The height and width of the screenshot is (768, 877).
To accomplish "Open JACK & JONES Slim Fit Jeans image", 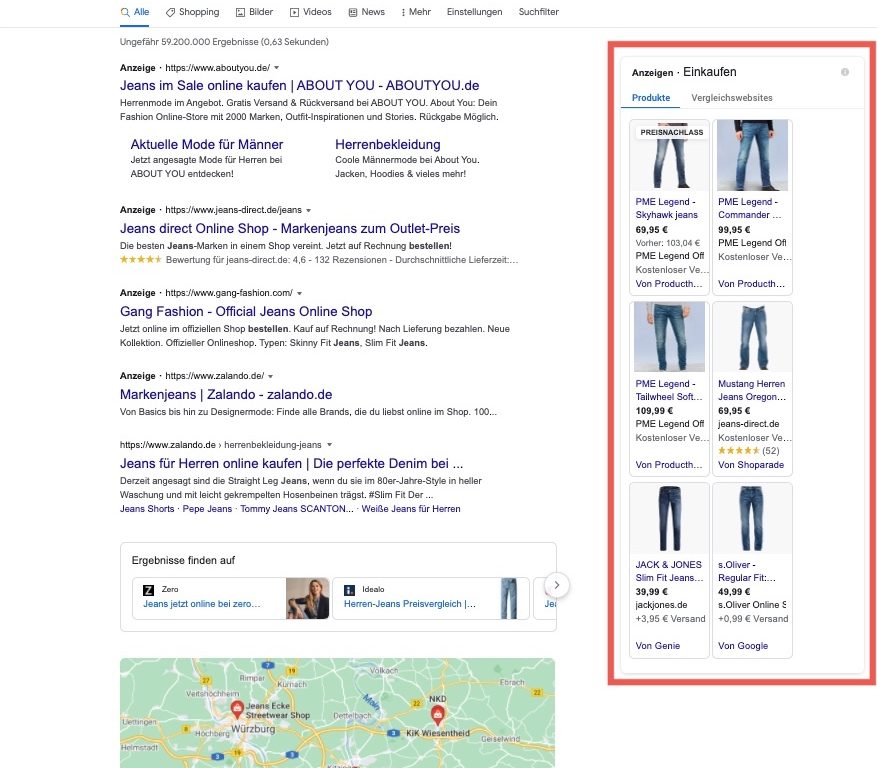I will (669, 519).
